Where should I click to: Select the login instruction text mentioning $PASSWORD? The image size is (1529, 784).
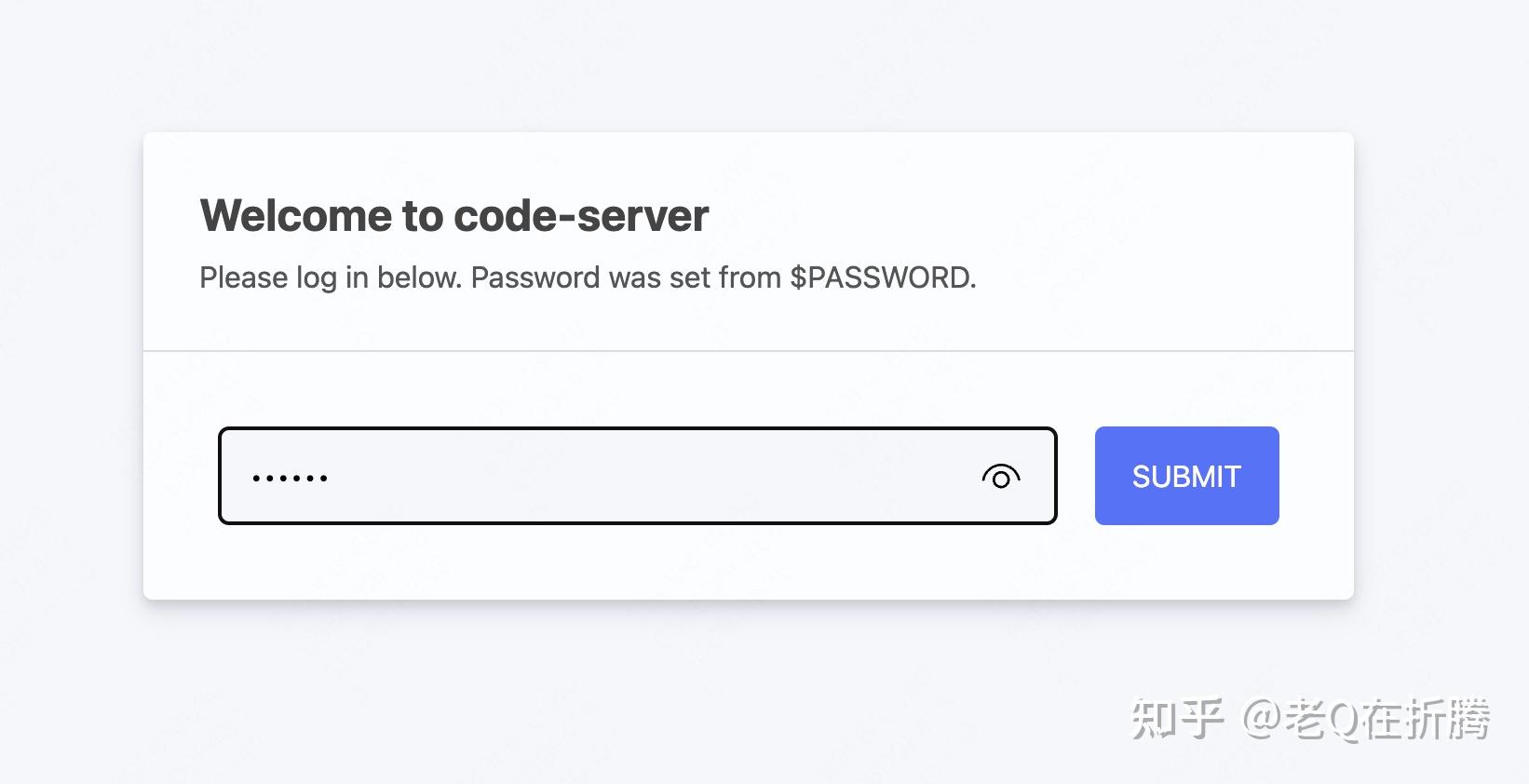click(587, 277)
